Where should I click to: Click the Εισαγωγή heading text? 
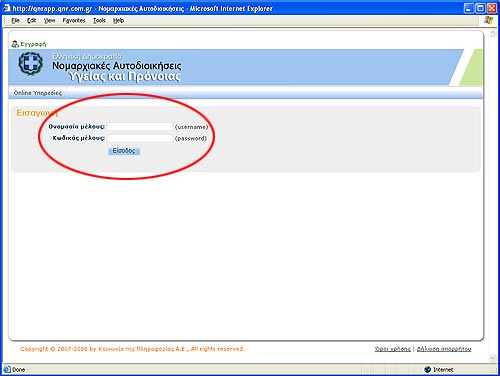pos(37,113)
